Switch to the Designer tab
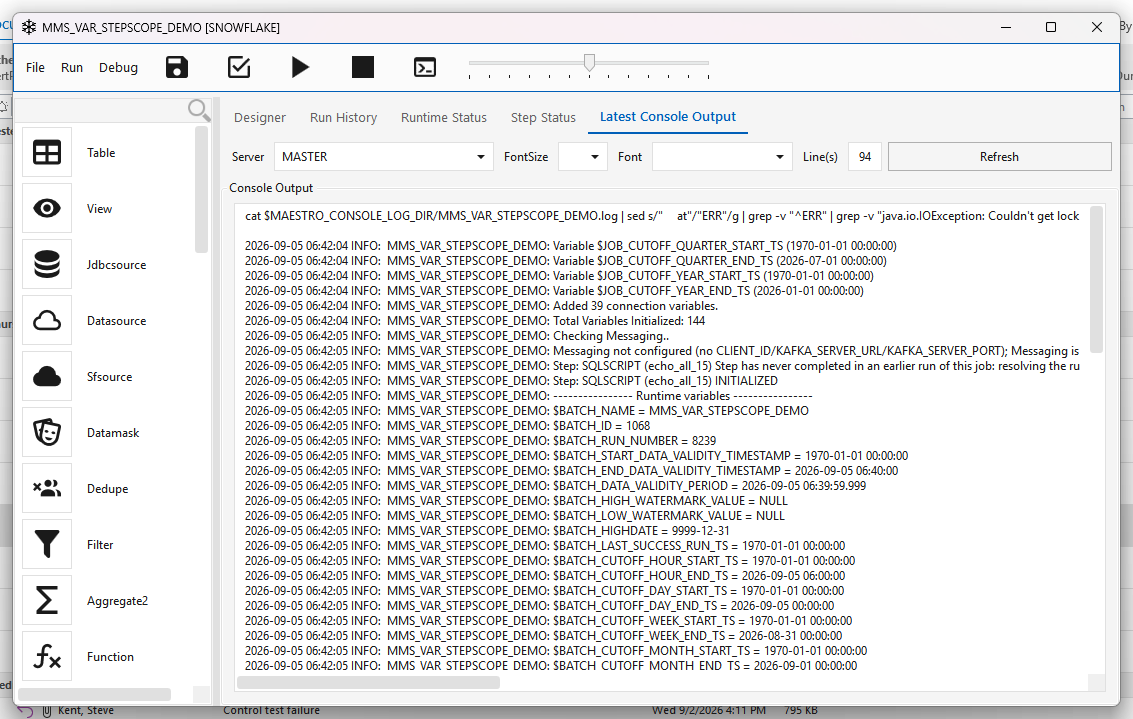1133x719 pixels. click(259, 117)
